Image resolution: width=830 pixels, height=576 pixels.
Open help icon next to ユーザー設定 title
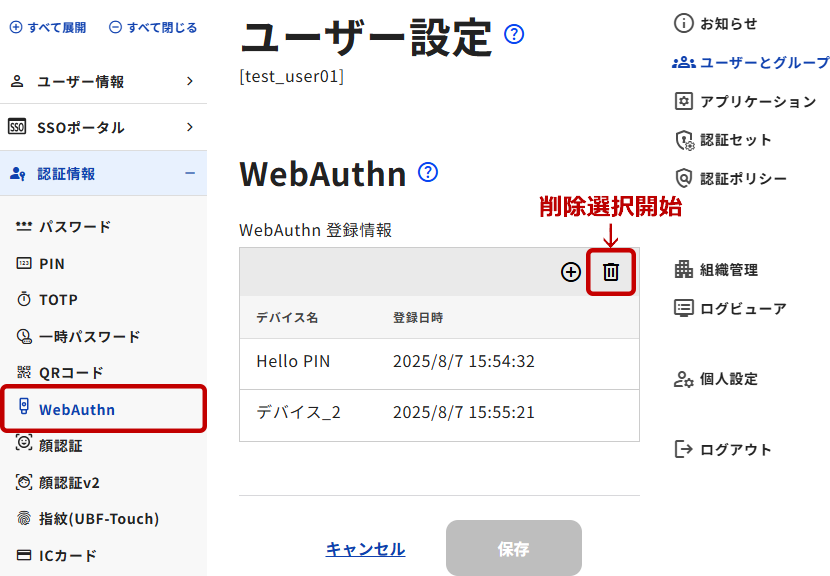coord(515,35)
